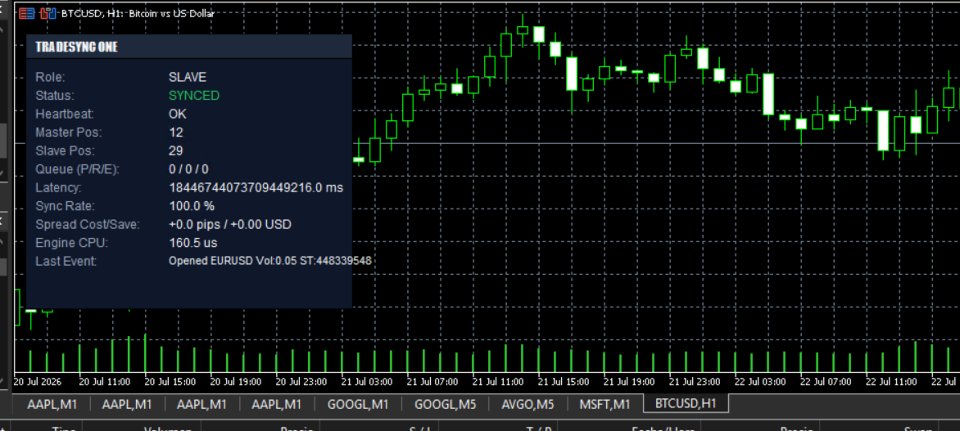
Task: Click the Sync Rate 100.0 % value
Action: click(192, 206)
